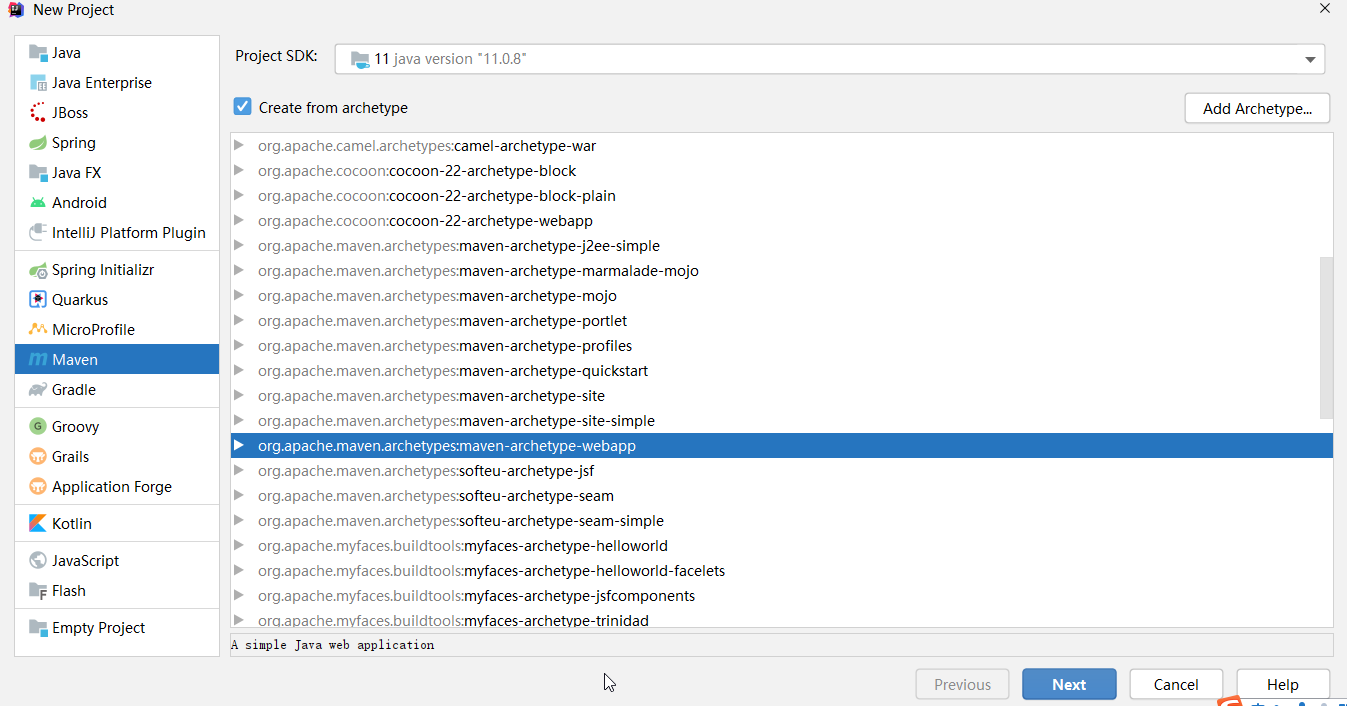Click the IntelliJ logo in title bar
Screen dimensions: 1347x706
(16, 10)
